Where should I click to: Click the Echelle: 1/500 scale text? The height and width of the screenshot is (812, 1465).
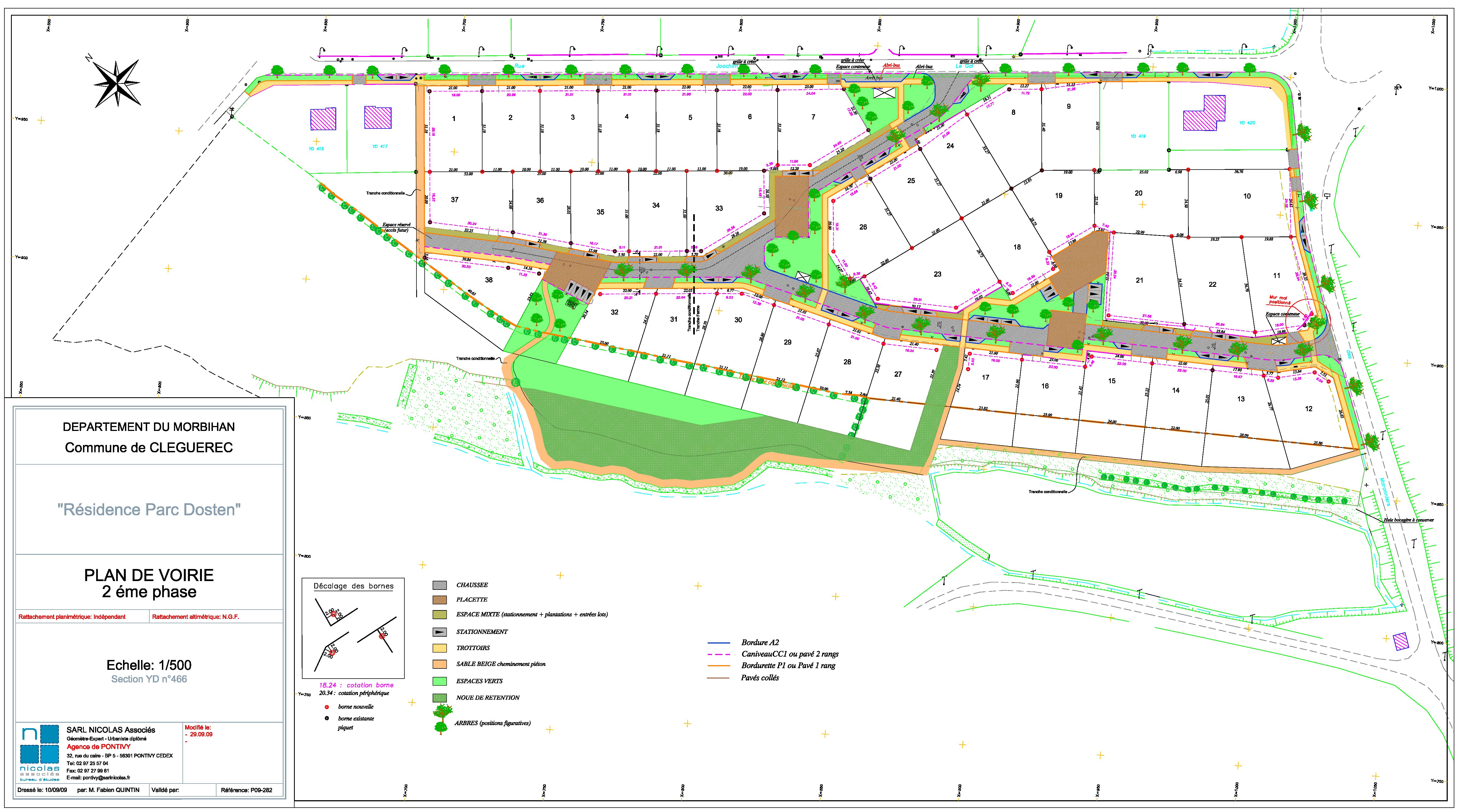pyautogui.click(x=149, y=665)
